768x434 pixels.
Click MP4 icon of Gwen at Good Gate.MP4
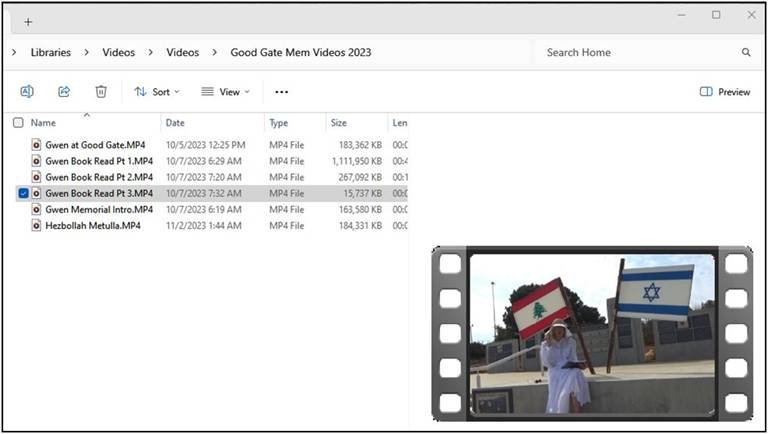pos(36,145)
